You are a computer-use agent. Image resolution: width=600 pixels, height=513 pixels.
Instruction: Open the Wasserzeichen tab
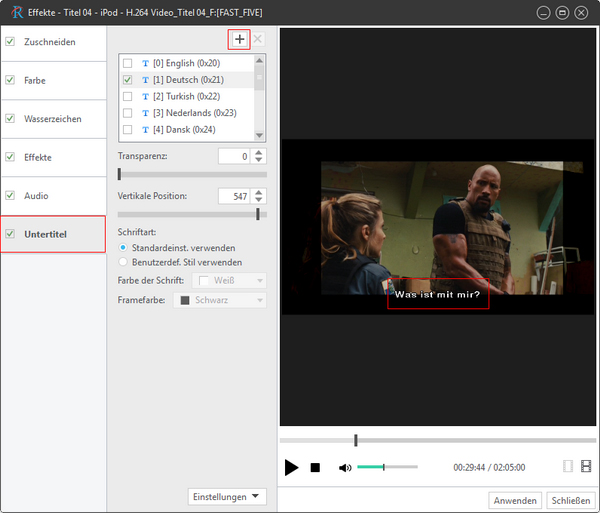click(54, 119)
